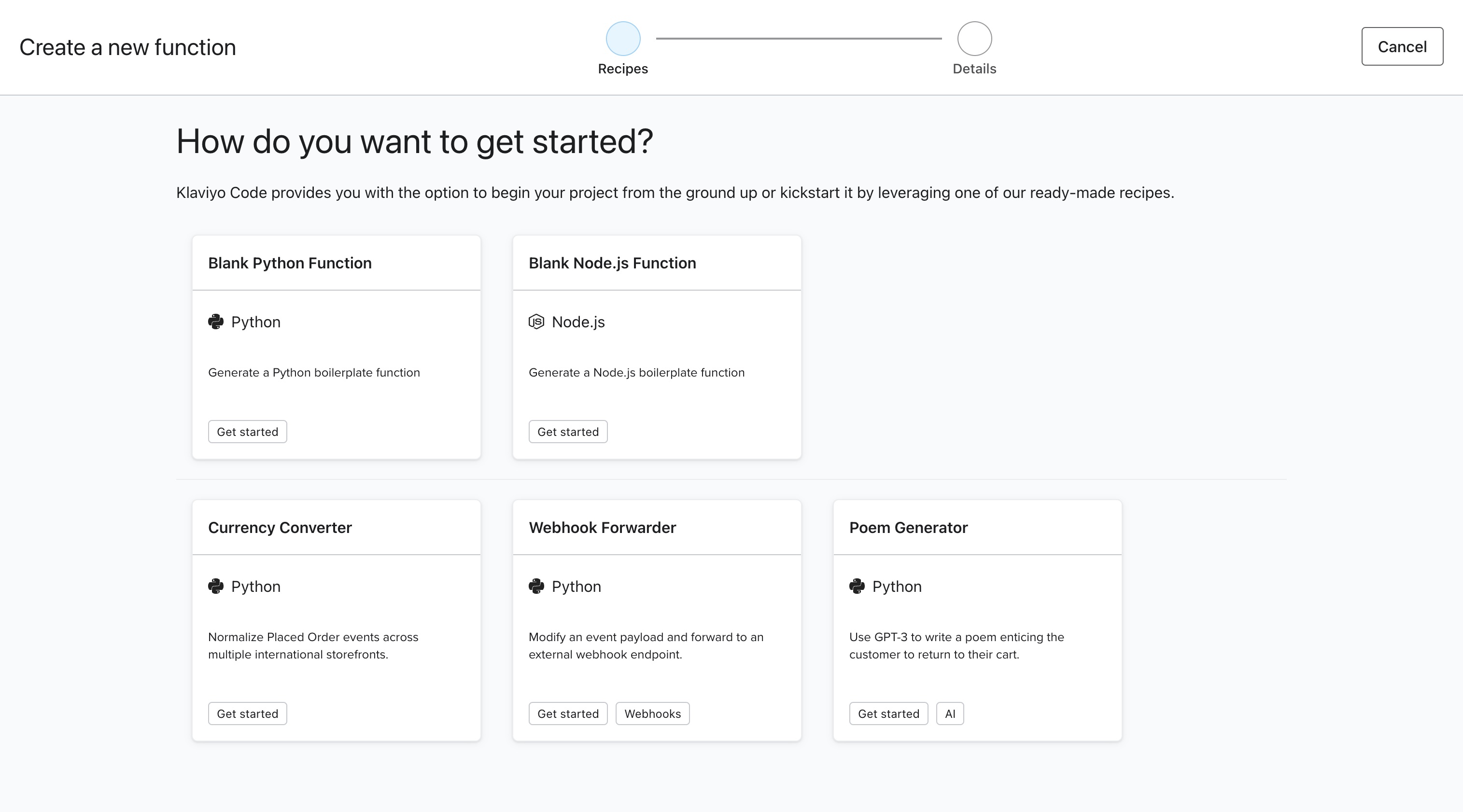Click the AI tag on Poem Generator
Screen dimensions: 1463x812
click(950, 714)
